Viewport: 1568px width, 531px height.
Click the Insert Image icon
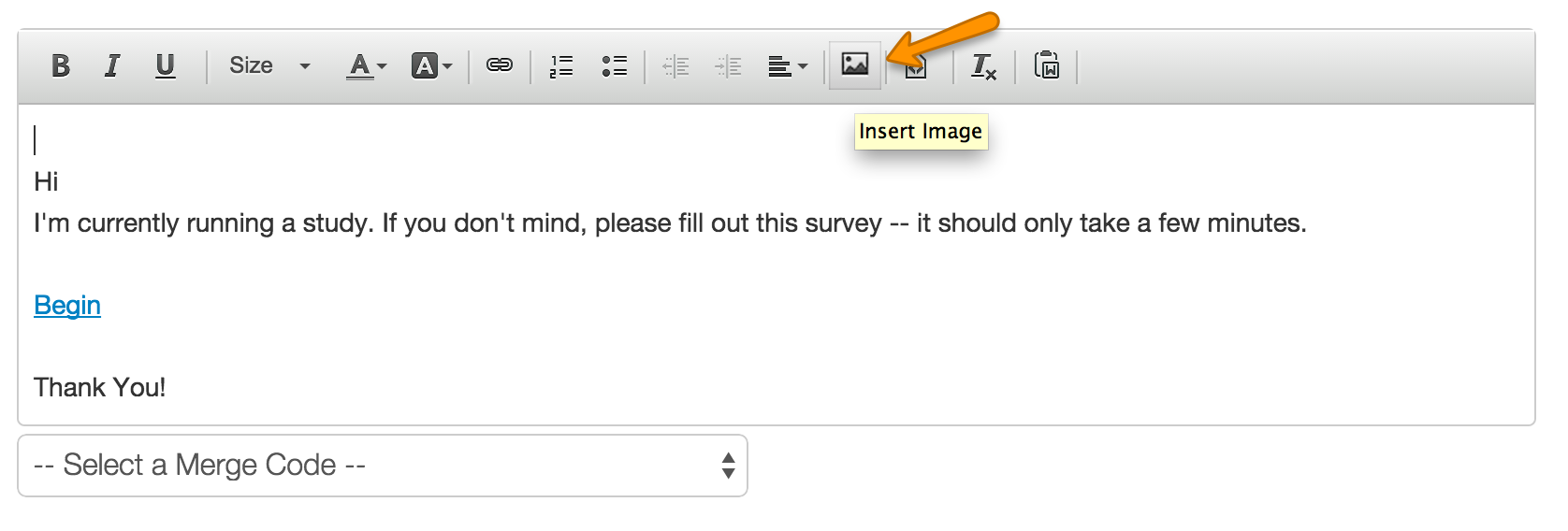(855, 65)
